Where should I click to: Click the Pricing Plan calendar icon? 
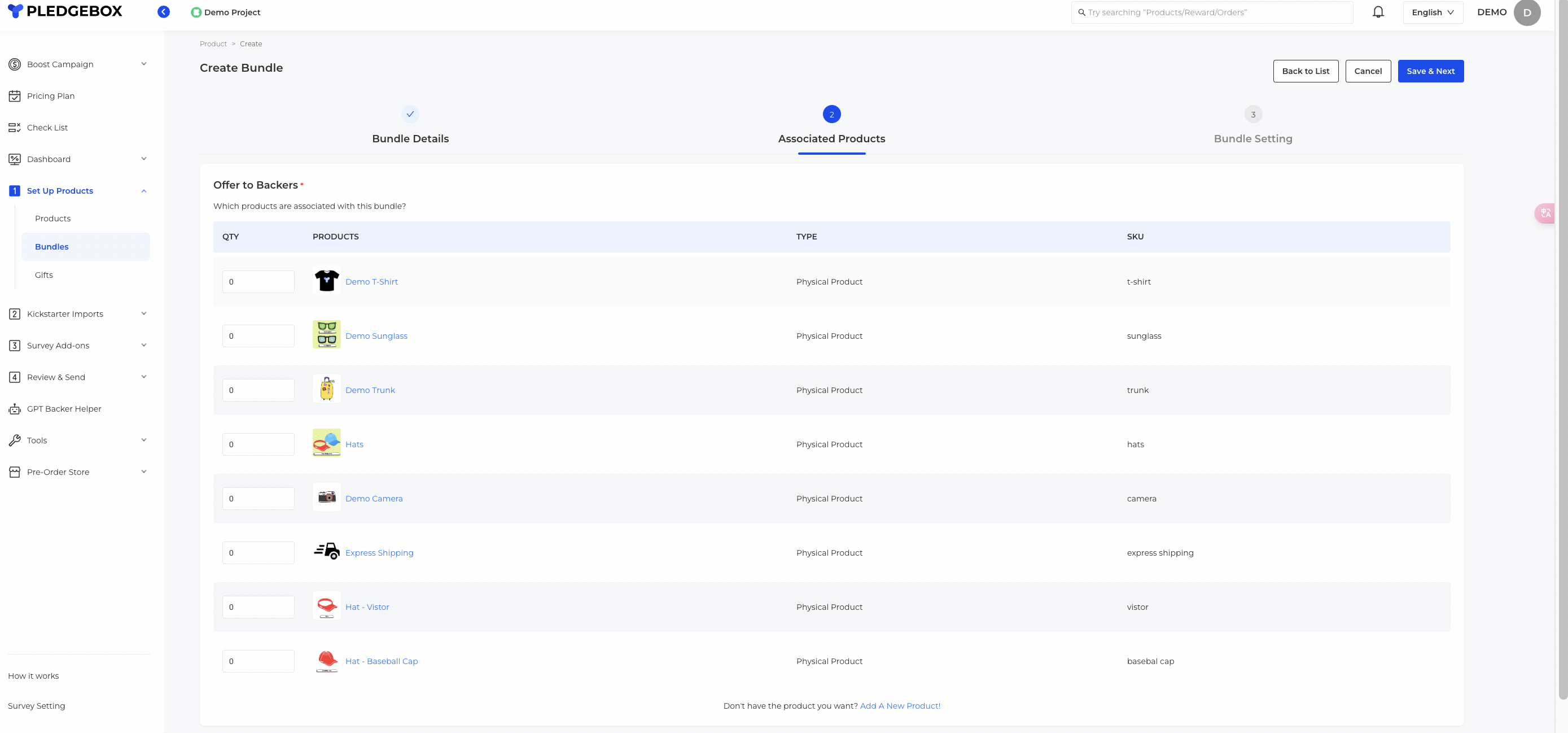(x=15, y=95)
